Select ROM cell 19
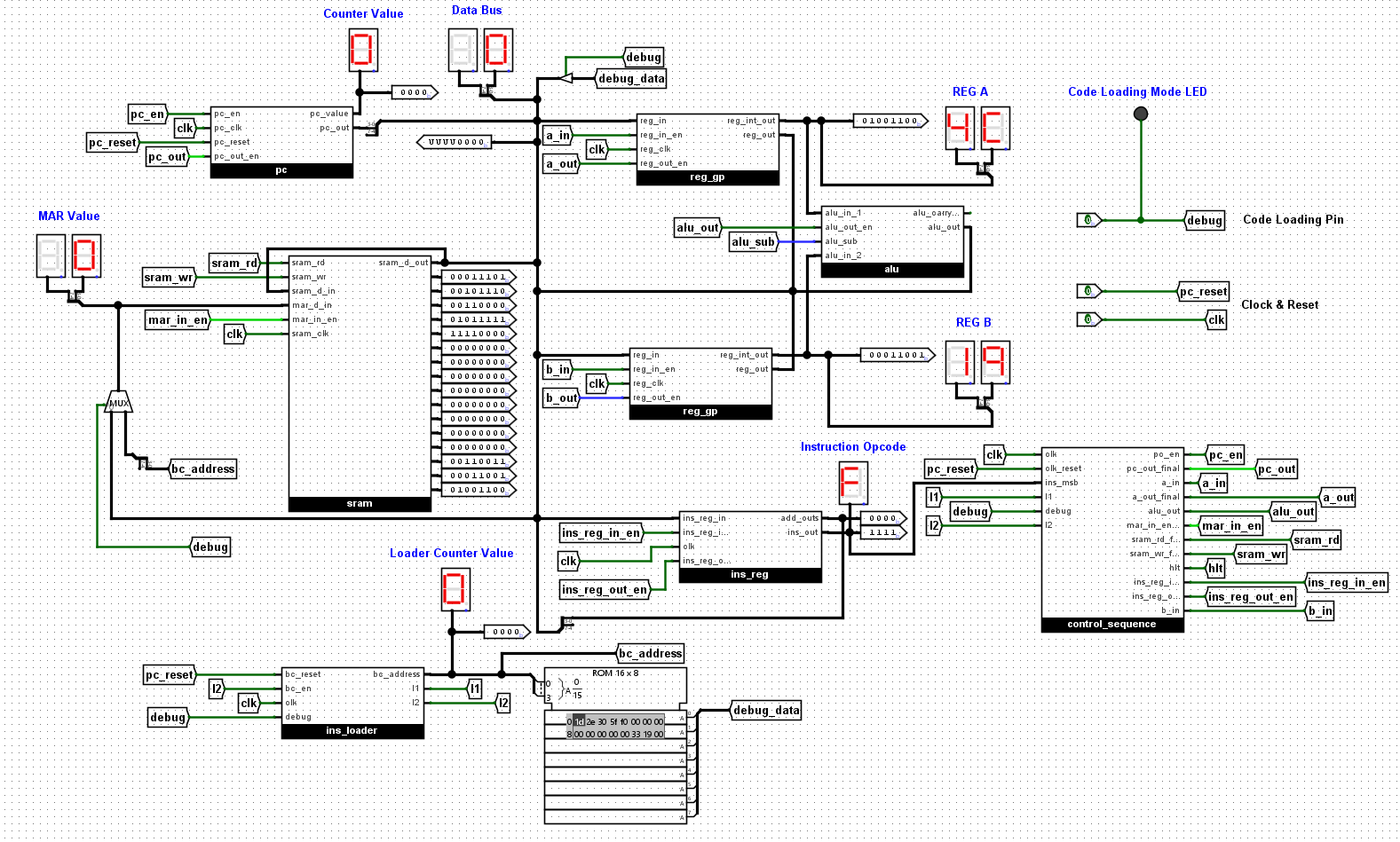1400x842 pixels. 648,734
